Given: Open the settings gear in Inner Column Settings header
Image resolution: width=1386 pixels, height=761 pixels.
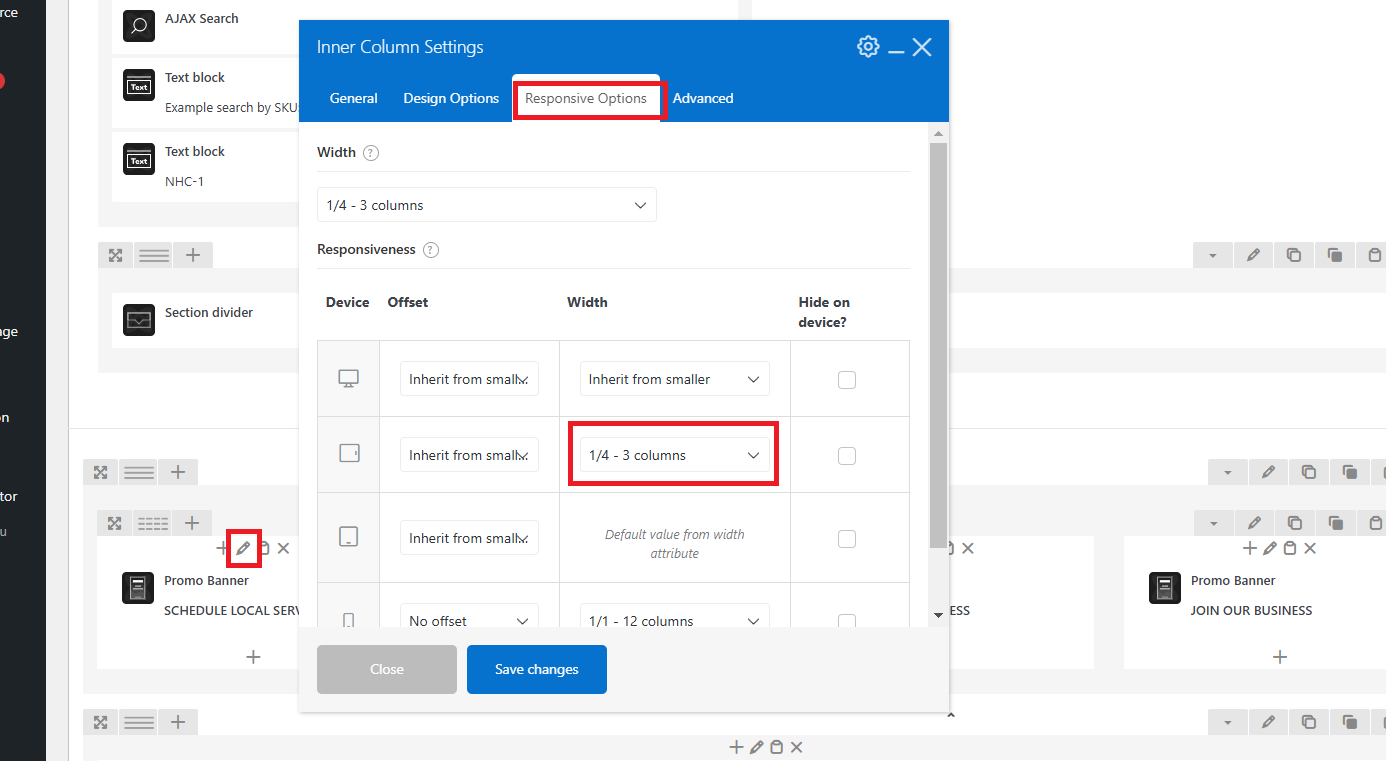Looking at the screenshot, I should pos(868,46).
